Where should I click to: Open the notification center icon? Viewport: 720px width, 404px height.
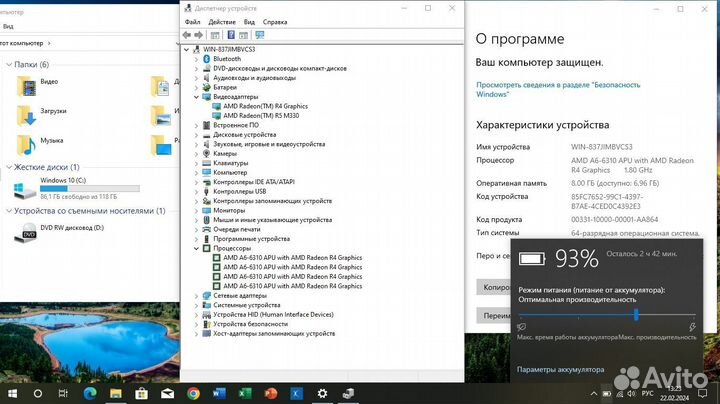pyautogui.click(x=702, y=393)
